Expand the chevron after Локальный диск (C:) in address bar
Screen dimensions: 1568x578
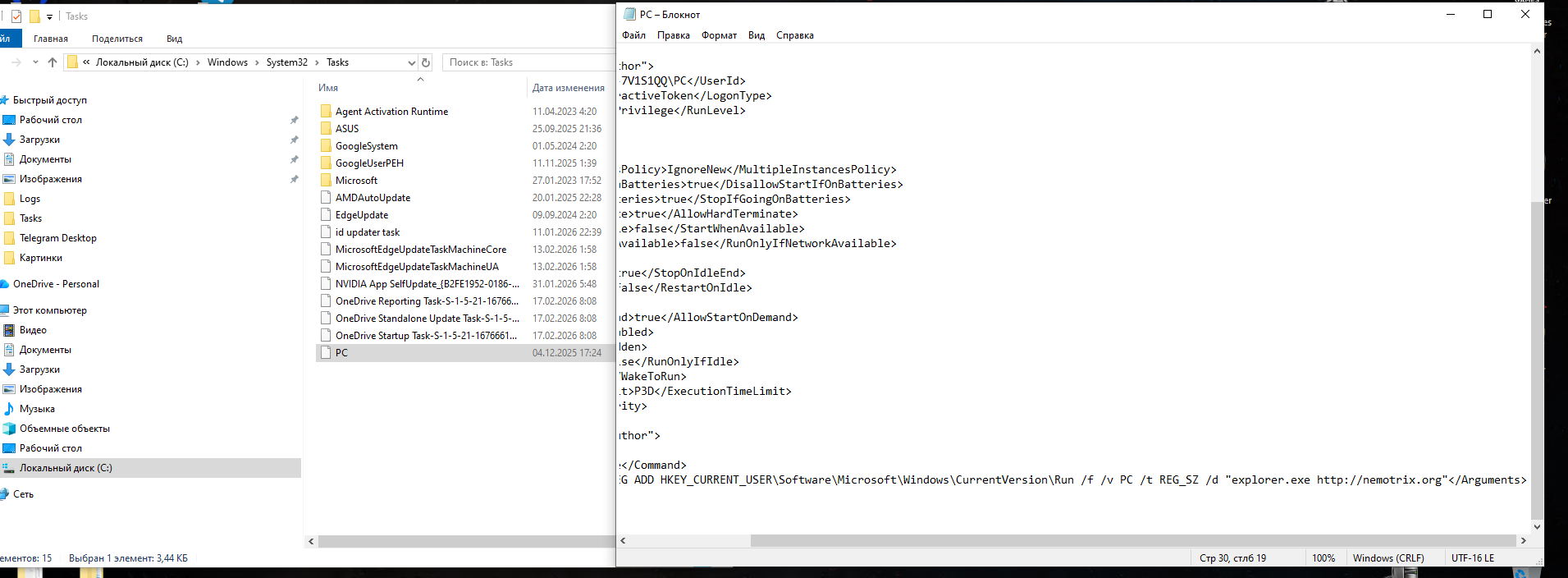(198, 62)
